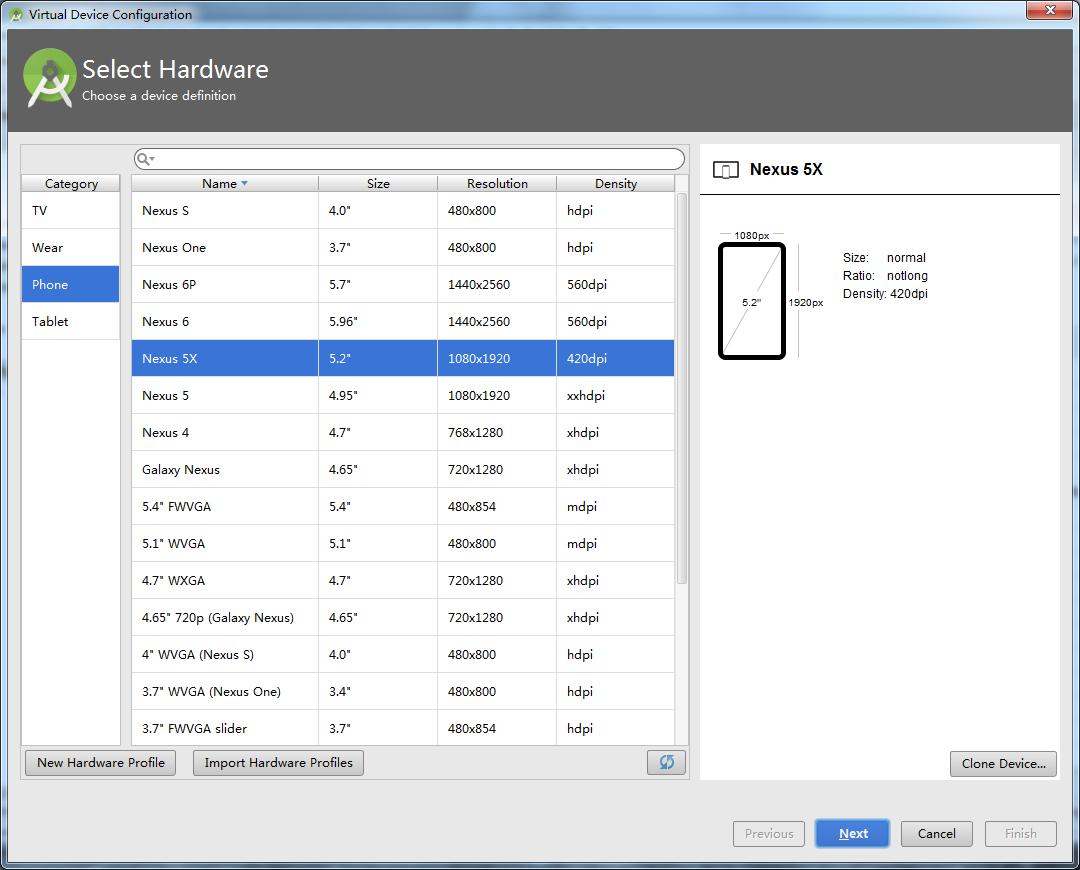The height and width of the screenshot is (870, 1080).
Task: Select the Tablet category
Action: [70, 321]
